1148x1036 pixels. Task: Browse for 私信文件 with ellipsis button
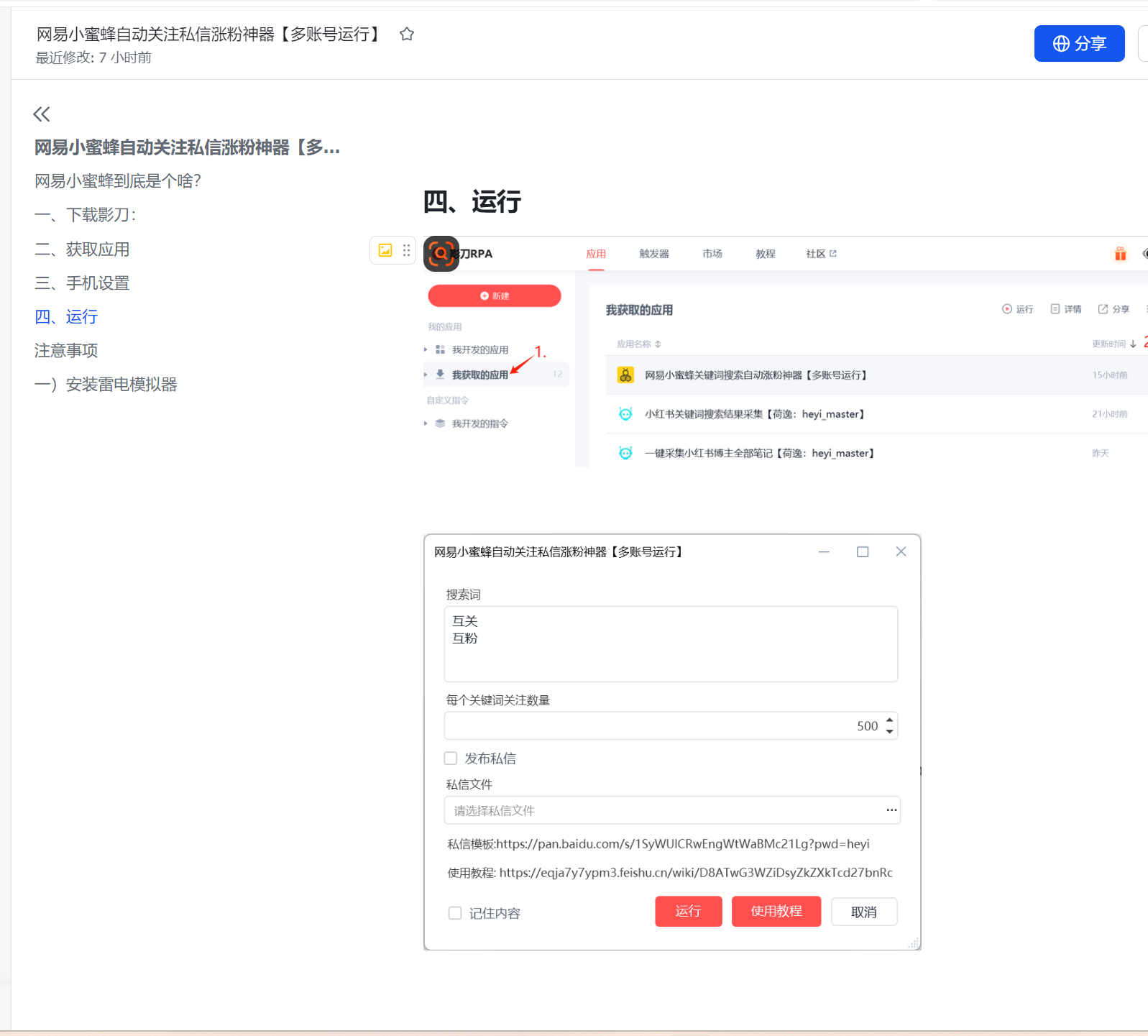(x=891, y=810)
